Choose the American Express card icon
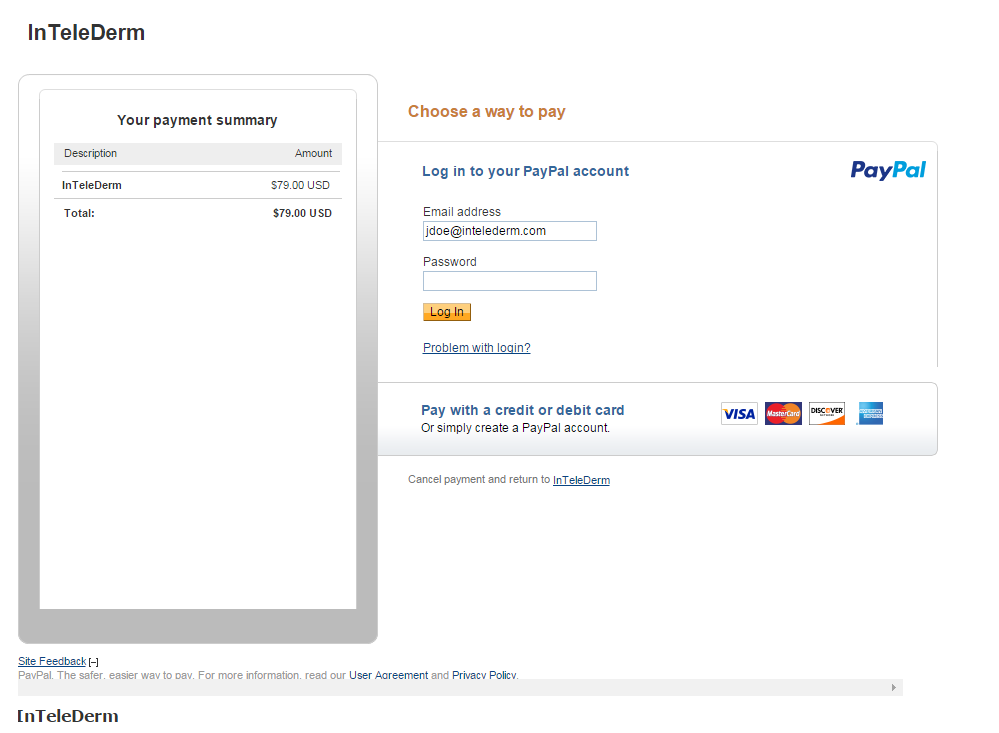The height and width of the screenshot is (733, 999). [870, 414]
